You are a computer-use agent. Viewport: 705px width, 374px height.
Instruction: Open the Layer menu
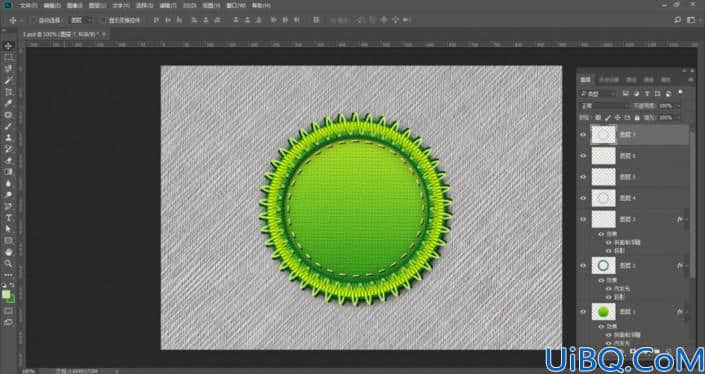[98, 5]
